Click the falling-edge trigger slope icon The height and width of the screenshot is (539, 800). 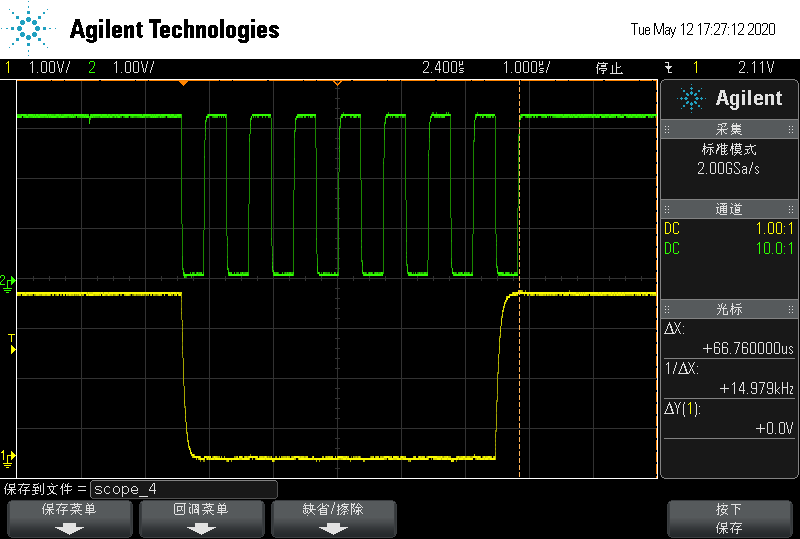pyautogui.click(x=669, y=67)
